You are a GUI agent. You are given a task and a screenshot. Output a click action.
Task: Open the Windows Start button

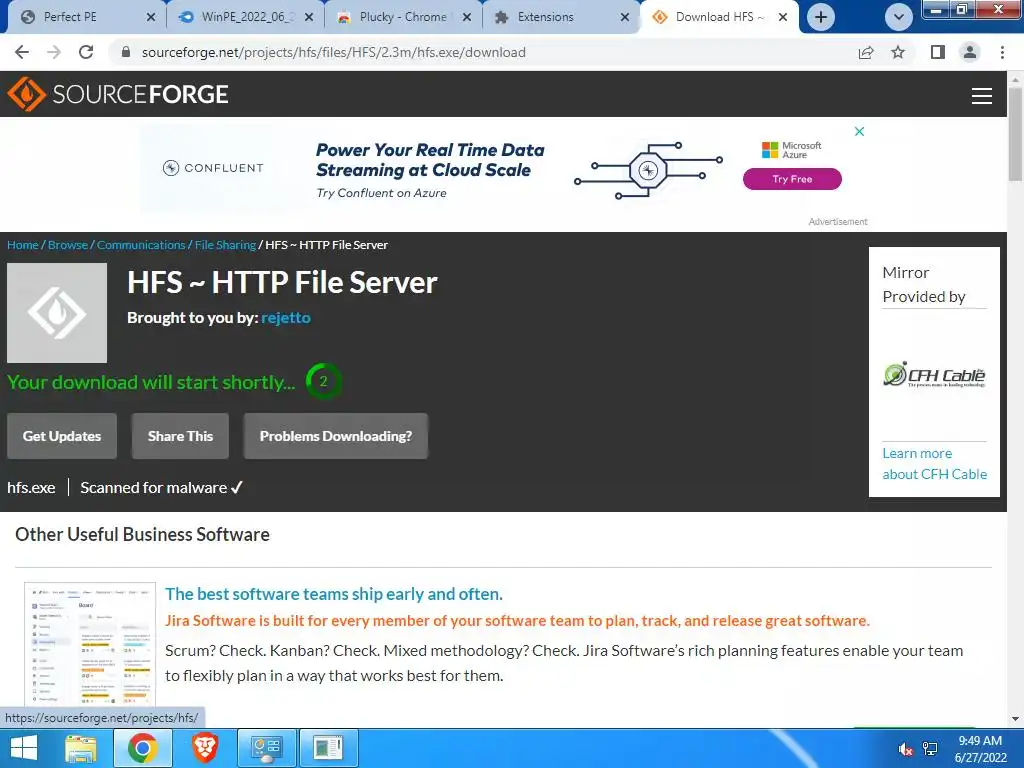[24, 748]
